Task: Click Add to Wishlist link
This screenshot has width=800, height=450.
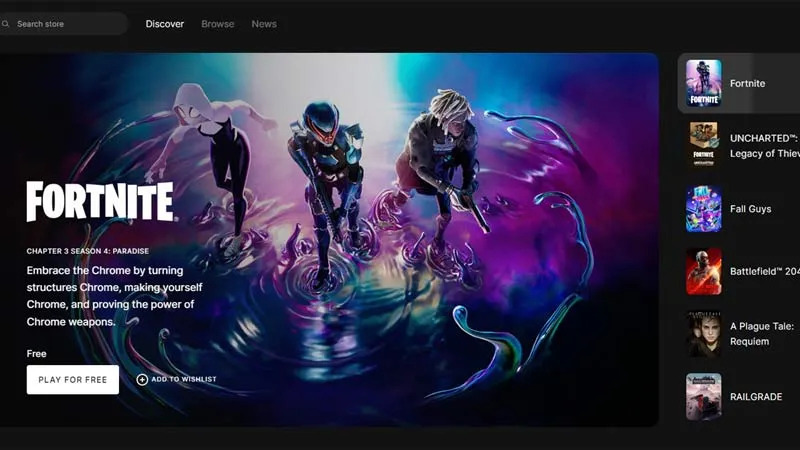Action: point(177,380)
